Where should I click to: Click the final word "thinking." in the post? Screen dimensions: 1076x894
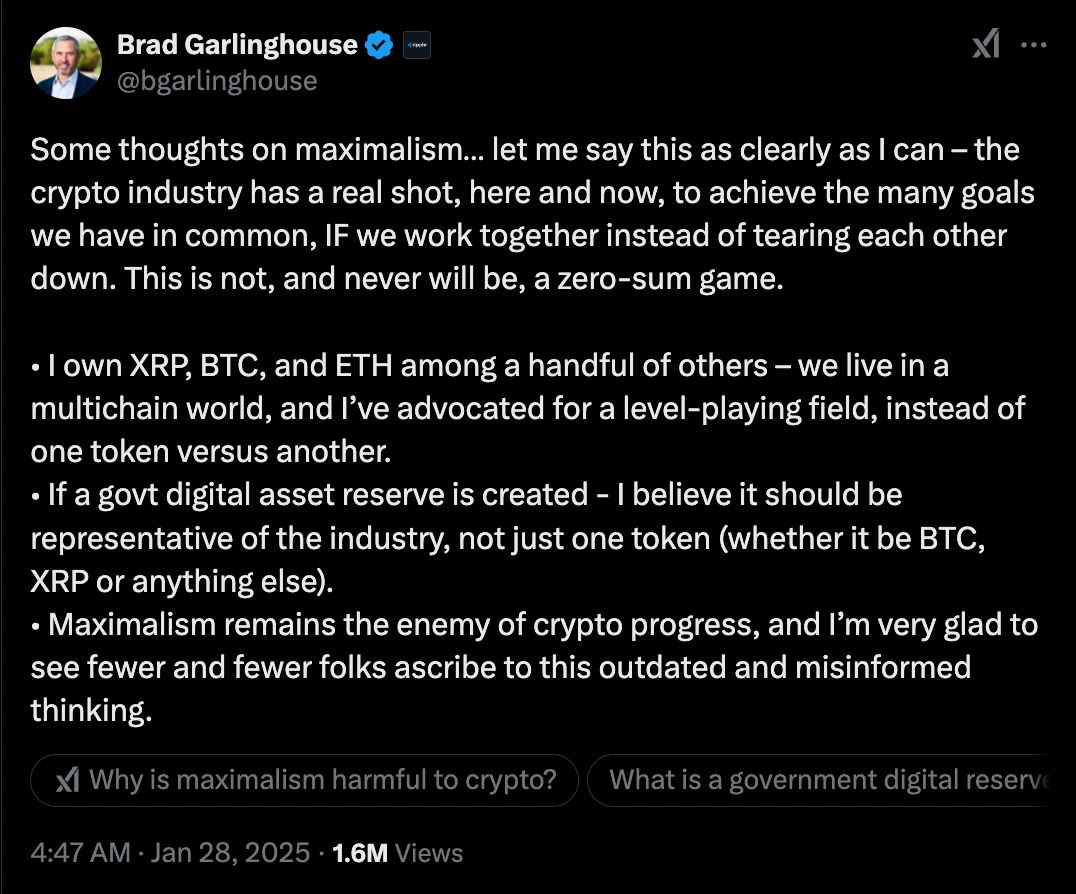pos(94,711)
